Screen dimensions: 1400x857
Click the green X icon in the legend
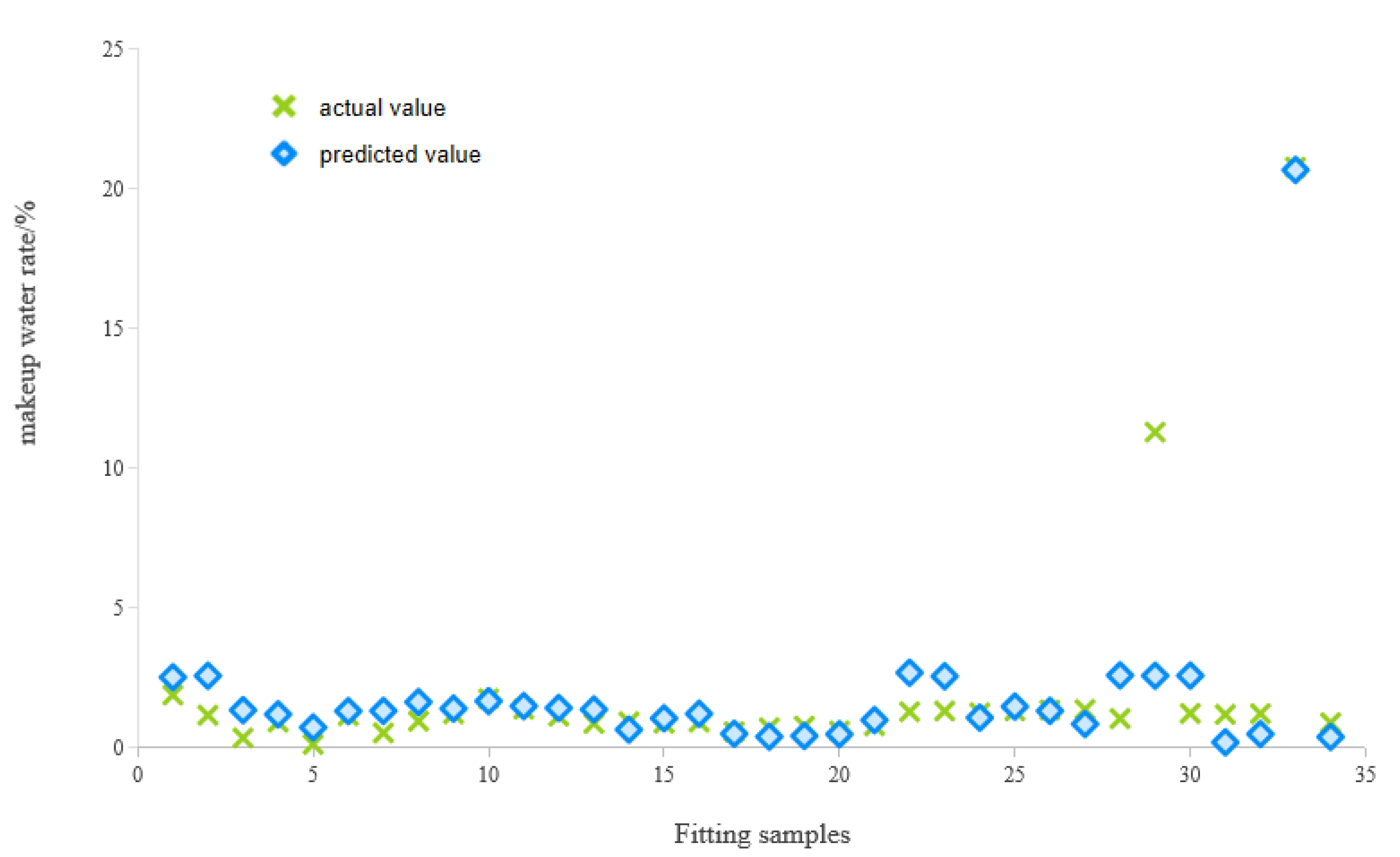(283, 106)
